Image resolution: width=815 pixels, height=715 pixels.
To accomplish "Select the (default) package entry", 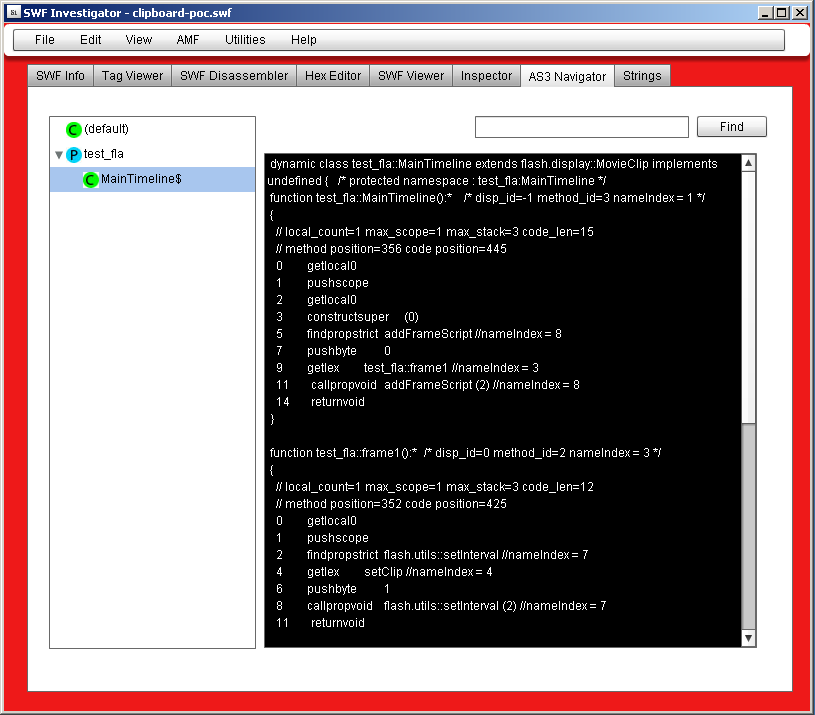I will point(106,129).
